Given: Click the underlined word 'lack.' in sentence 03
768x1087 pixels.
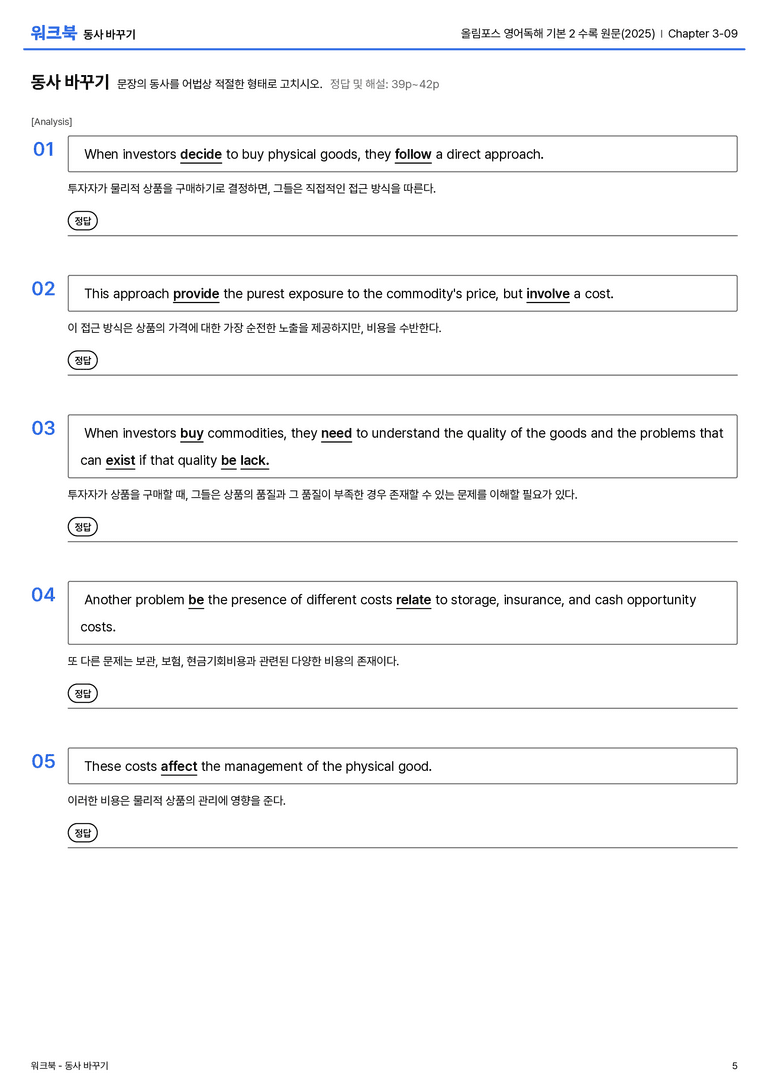Looking at the screenshot, I should point(254,460).
